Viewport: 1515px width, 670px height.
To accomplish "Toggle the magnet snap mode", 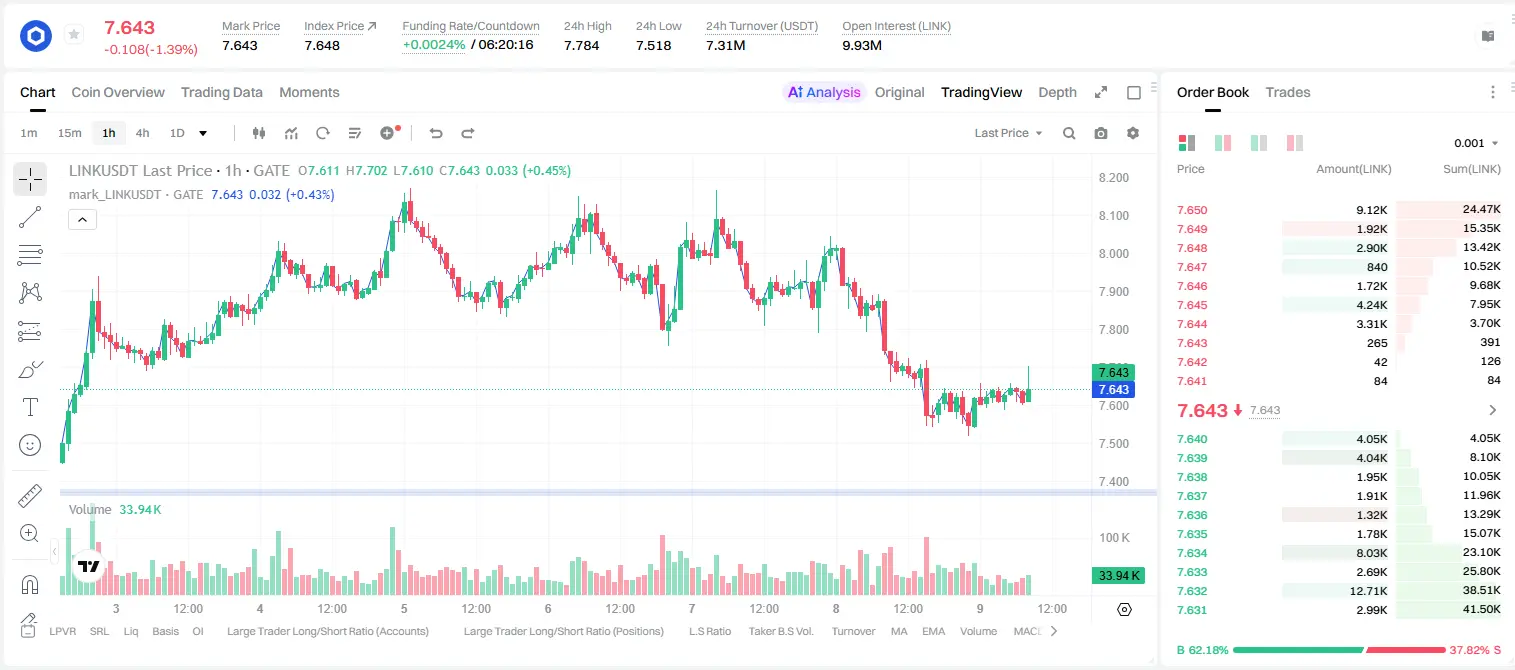I will pyautogui.click(x=30, y=585).
